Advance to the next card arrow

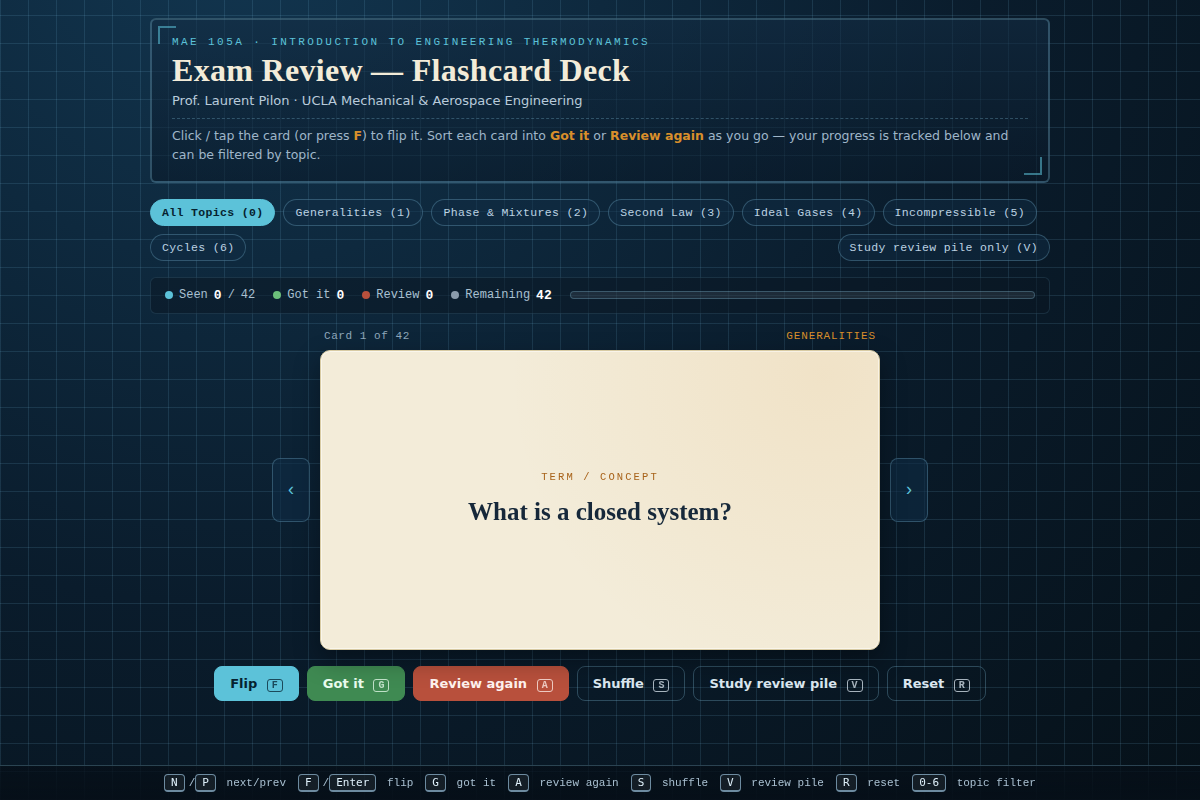coord(909,490)
